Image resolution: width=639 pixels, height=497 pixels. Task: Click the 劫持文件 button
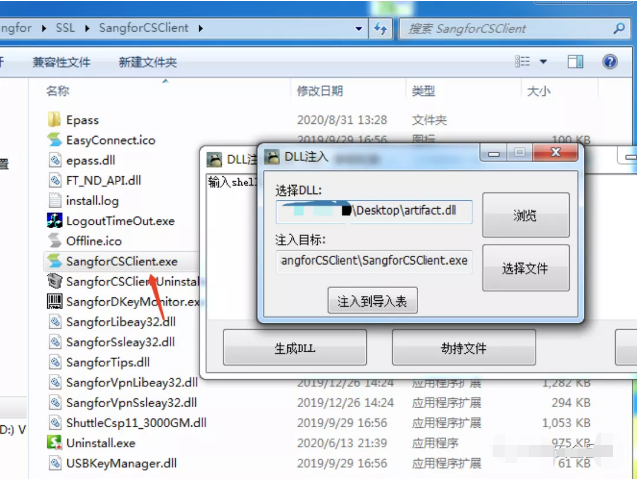(464, 348)
